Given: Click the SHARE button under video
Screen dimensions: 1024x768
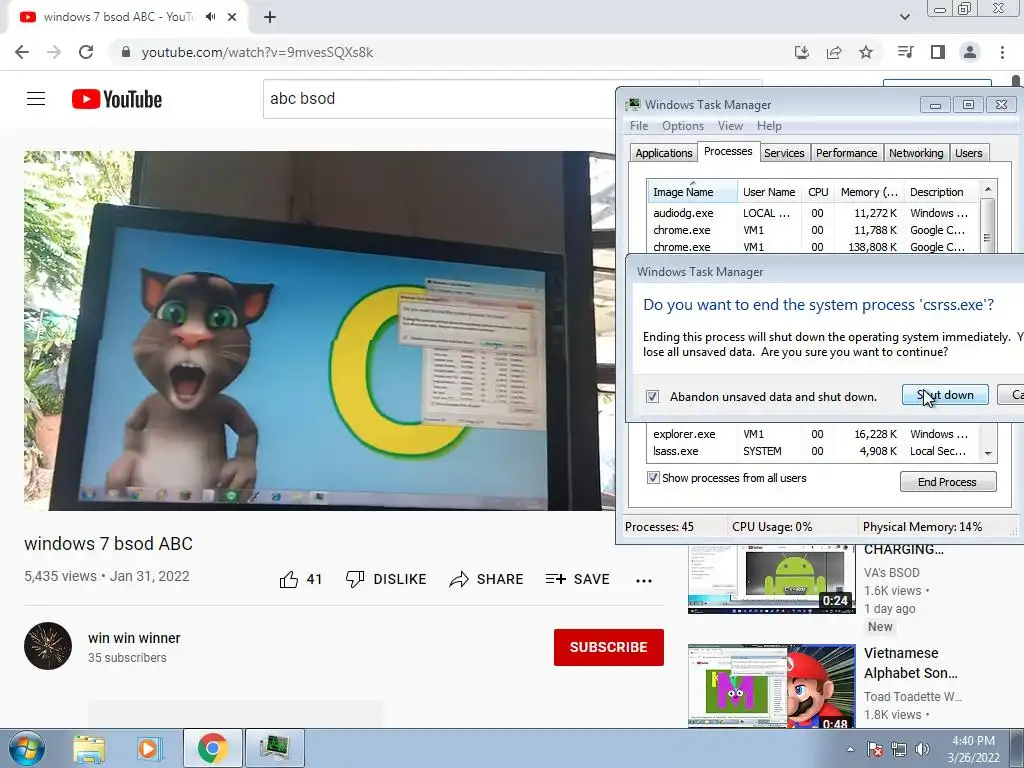Looking at the screenshot, I should (x=487, y=579).
